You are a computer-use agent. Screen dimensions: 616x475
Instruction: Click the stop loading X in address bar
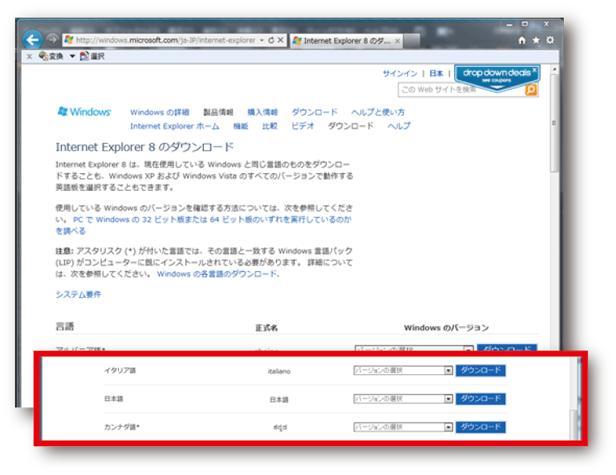[x=280, y=40]
